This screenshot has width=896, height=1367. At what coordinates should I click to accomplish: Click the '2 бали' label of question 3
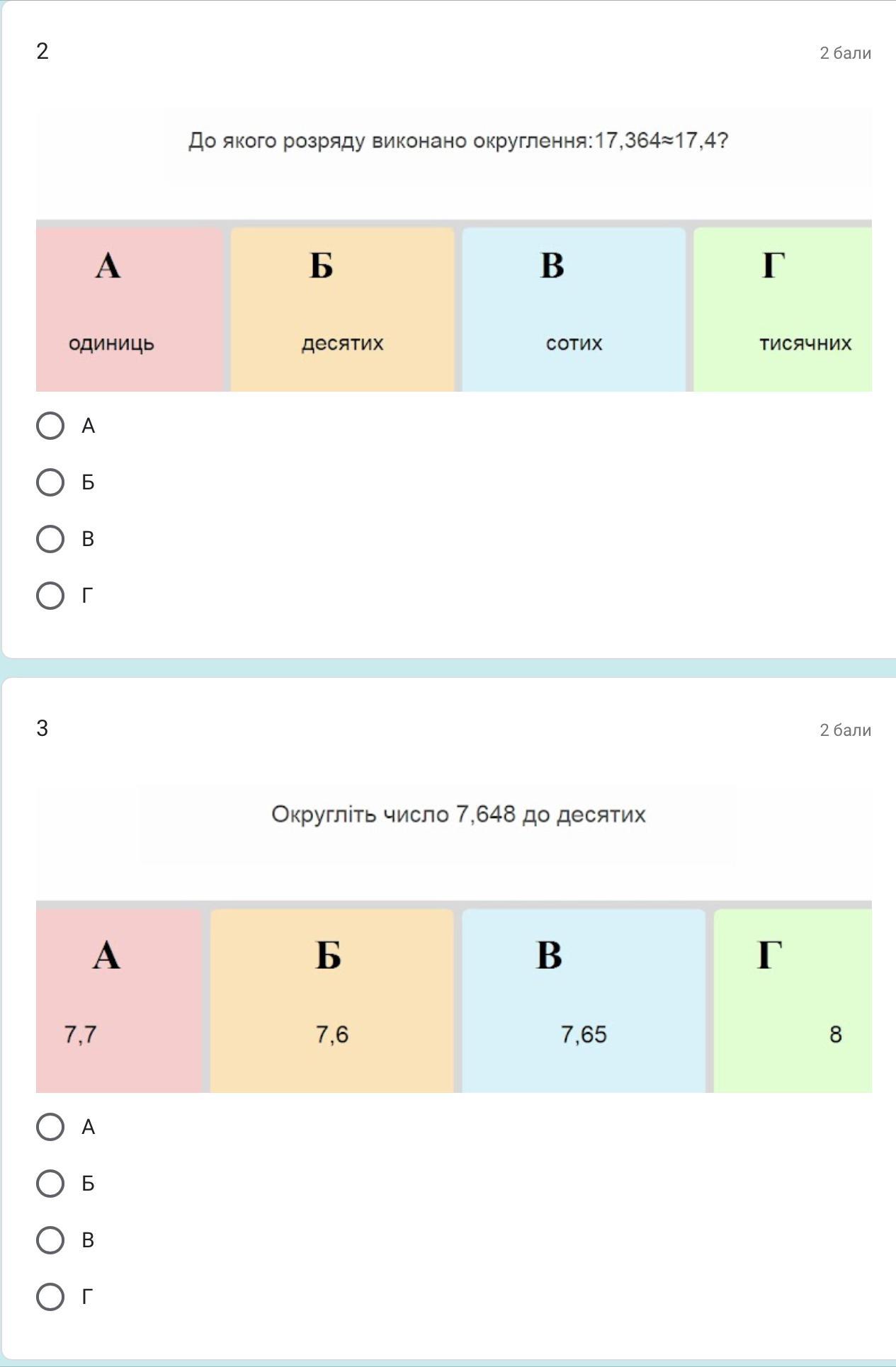point(845,730)
